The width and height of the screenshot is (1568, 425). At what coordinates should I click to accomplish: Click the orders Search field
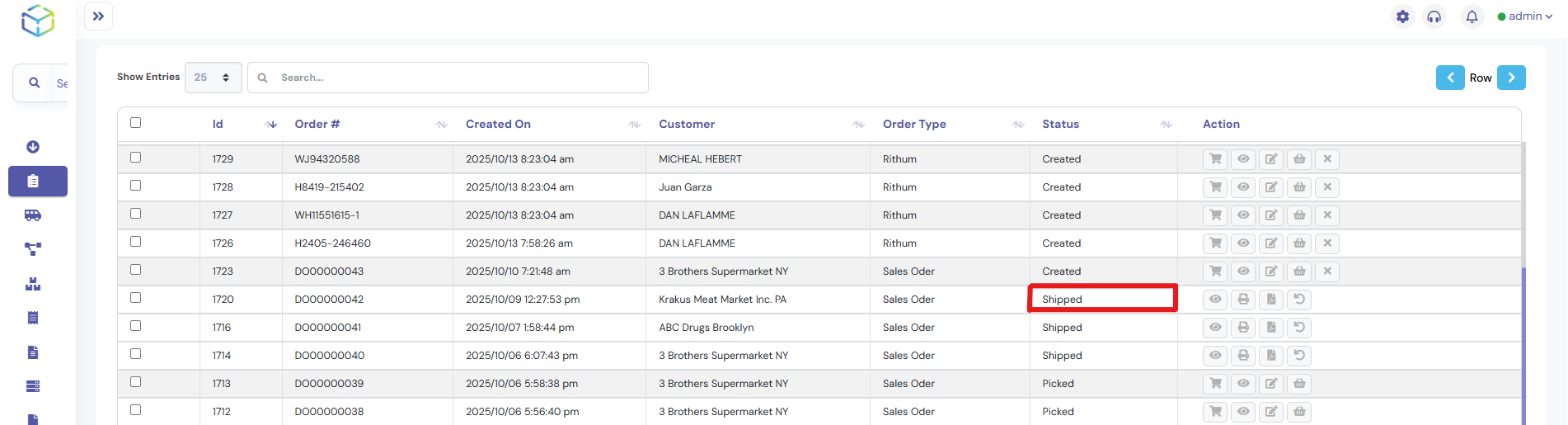(x=448, y=78)
